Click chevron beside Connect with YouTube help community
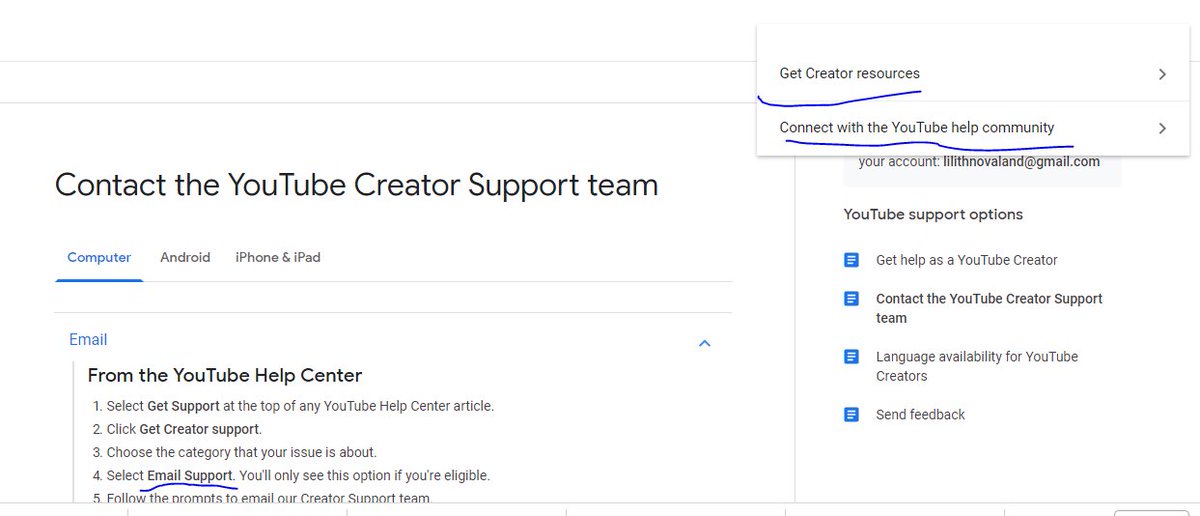The width and height of the screenshot is (1200, 516). (1162, 128)
